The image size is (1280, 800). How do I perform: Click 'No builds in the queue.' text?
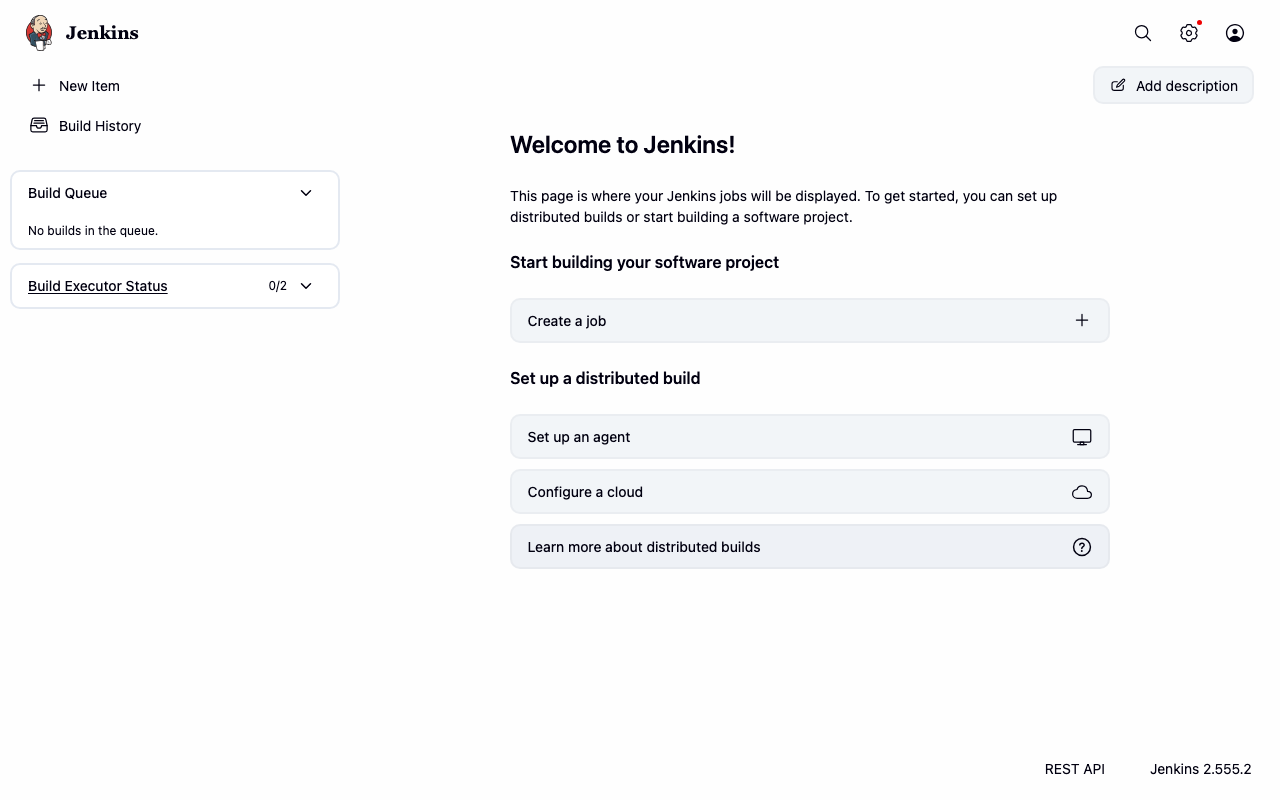pyautogui.click(x=93, y=231)
